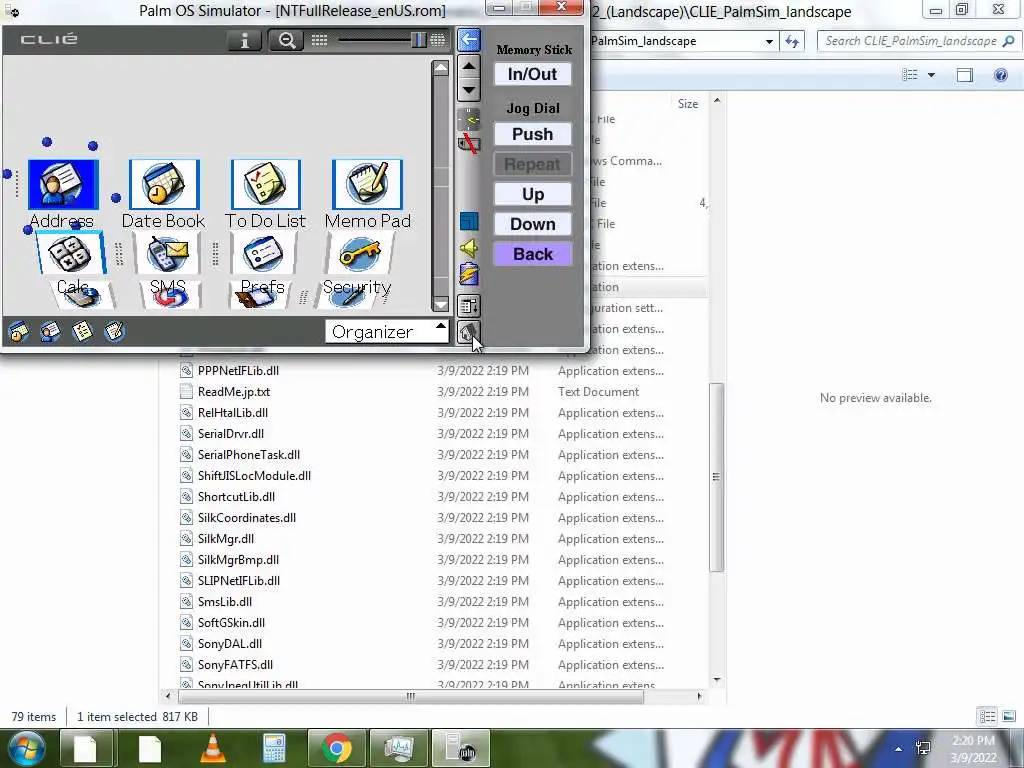This screenshot has height=768, width=1024.
Task: Open VLC media player from taskbar
Action: 213,748
